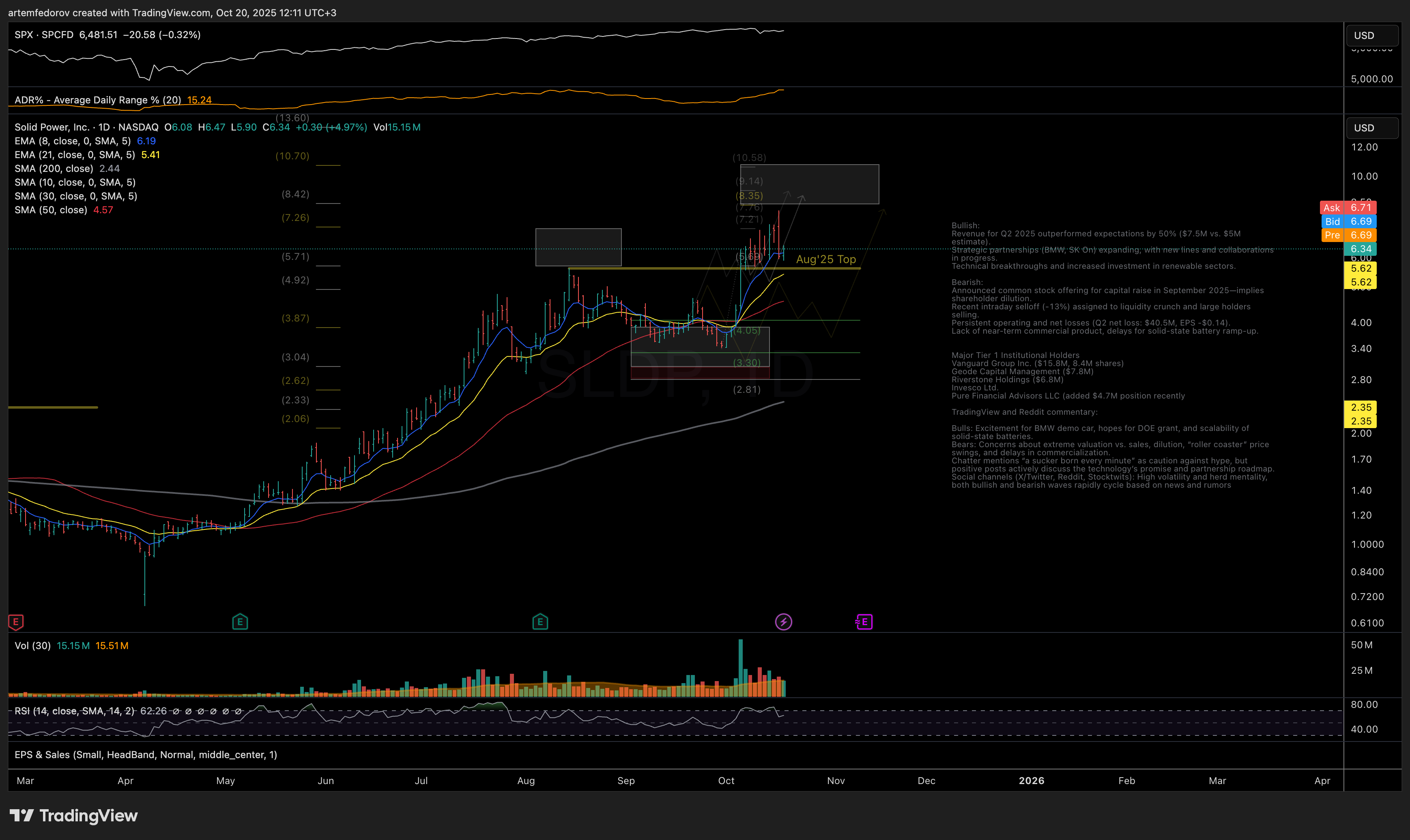Click the 5,000.00 SPX scale value
This screenshot has height=840, width=1410.
[1372, 79]
